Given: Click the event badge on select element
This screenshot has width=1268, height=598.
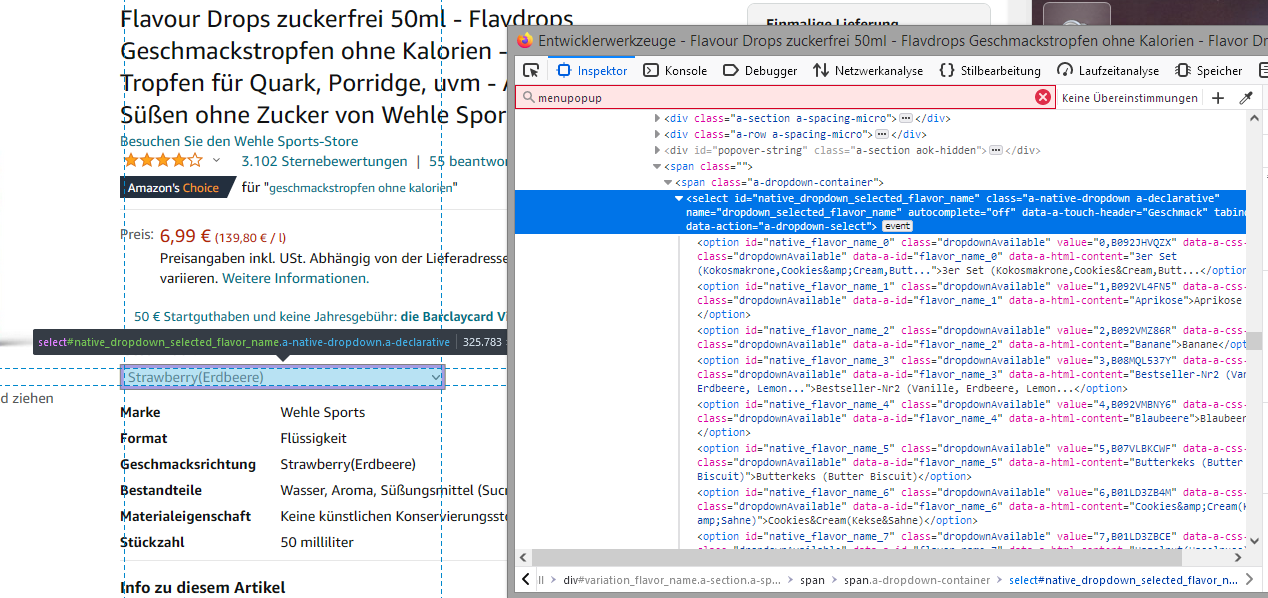Looking at the screenshot, I should tap(896, 227).
